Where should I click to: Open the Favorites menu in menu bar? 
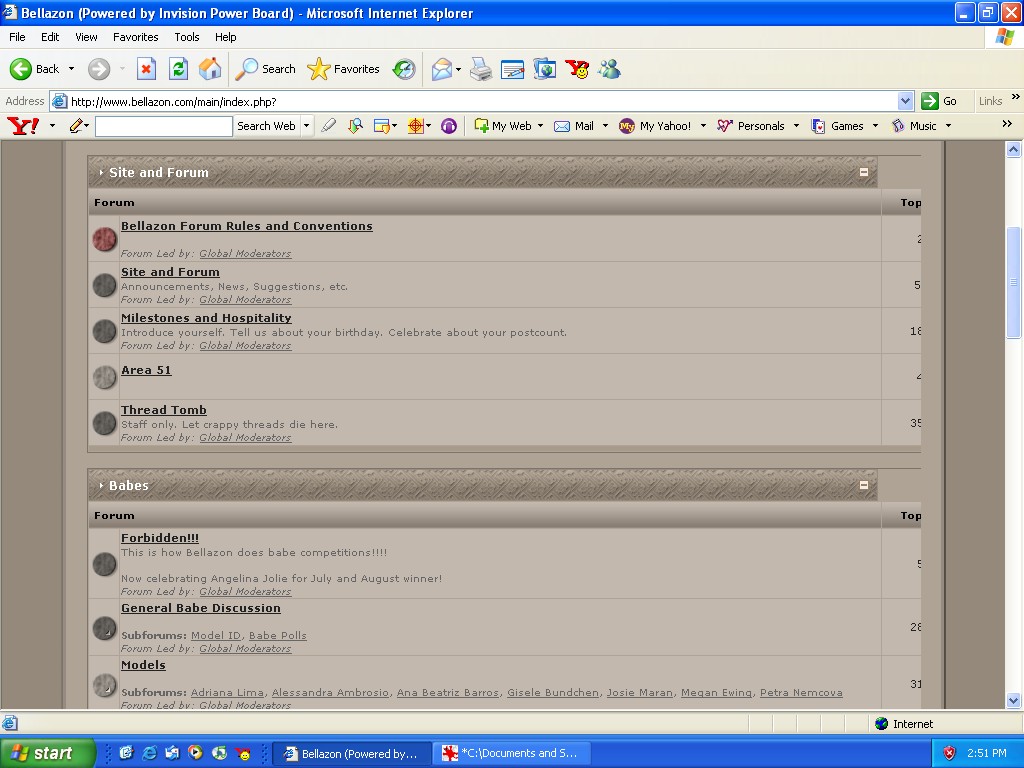click(x=135, y=37)
